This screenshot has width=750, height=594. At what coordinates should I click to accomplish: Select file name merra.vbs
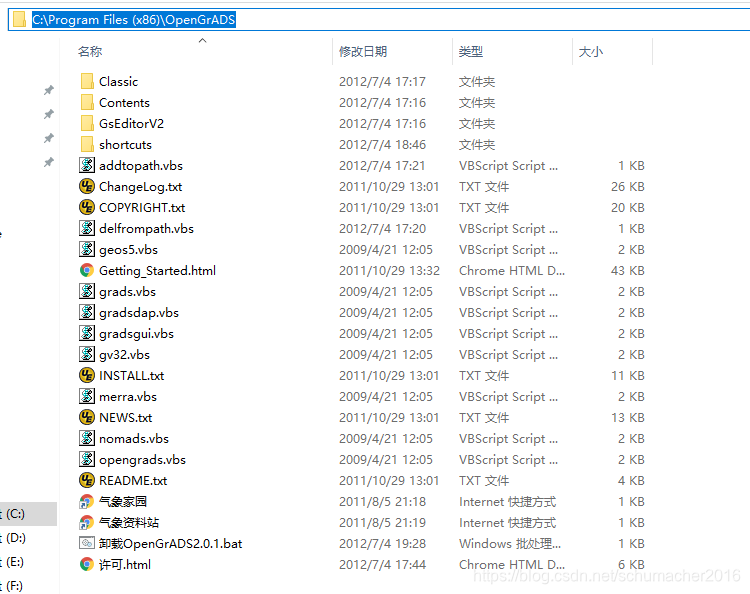click(x=128, y=397)
